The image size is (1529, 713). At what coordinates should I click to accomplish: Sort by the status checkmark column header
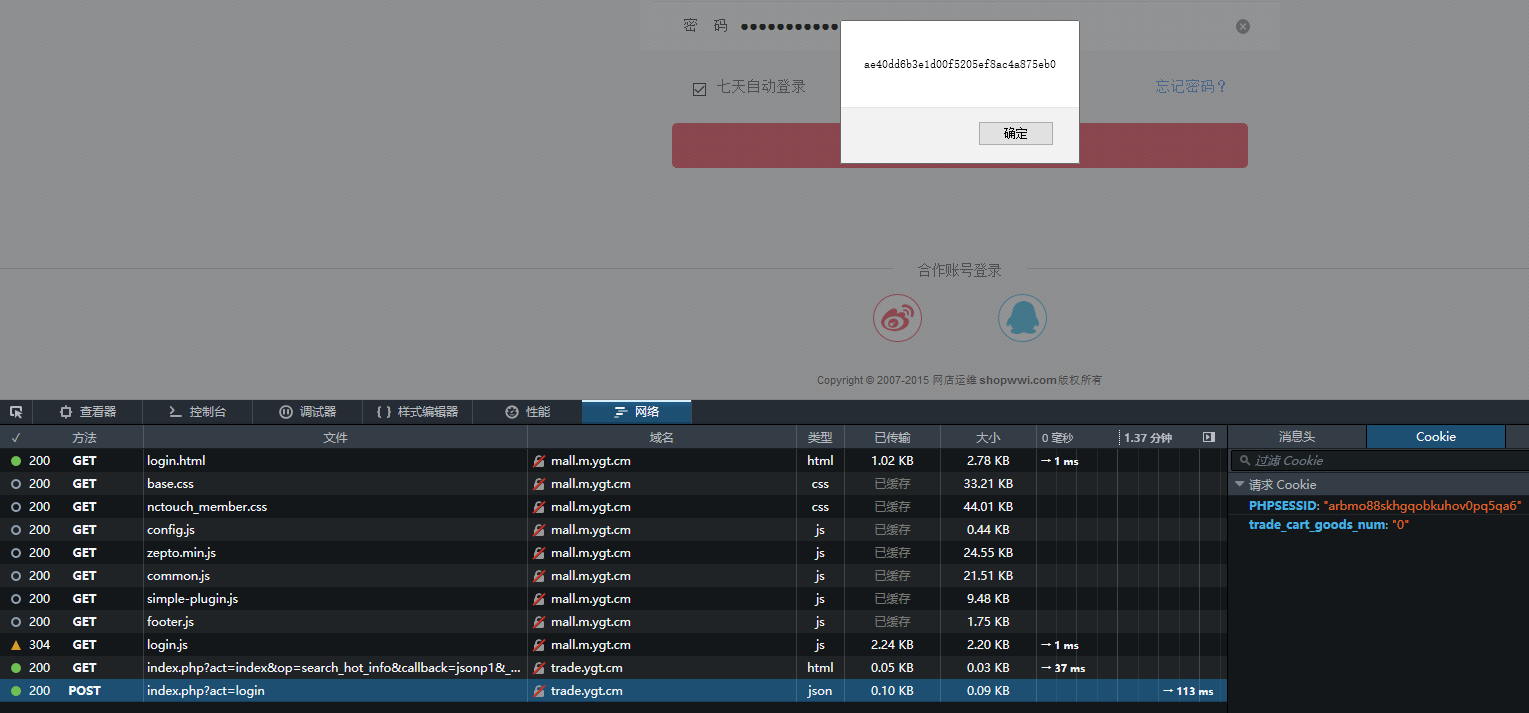click(16, 438)
